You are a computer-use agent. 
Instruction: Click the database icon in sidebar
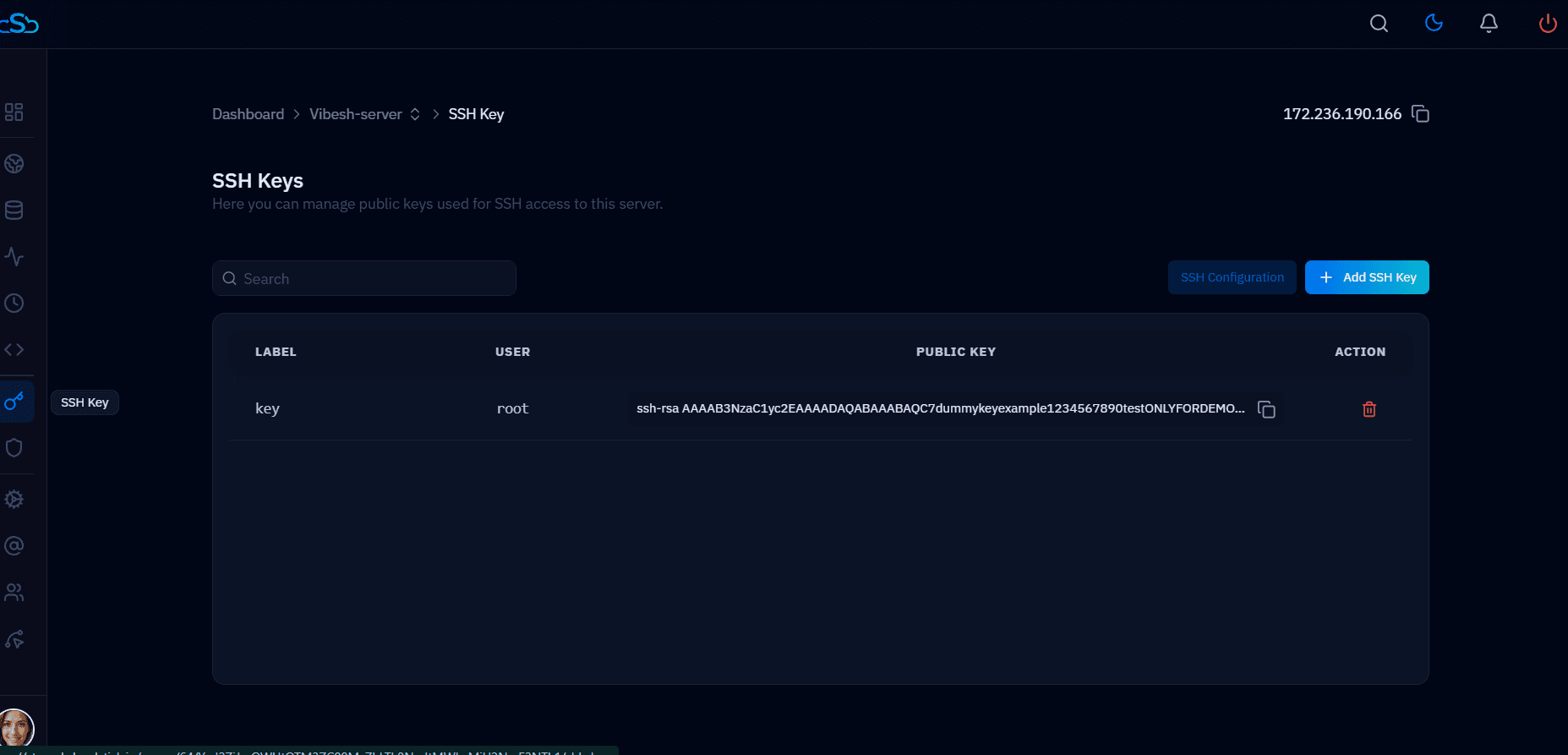(x=14, y=211)
